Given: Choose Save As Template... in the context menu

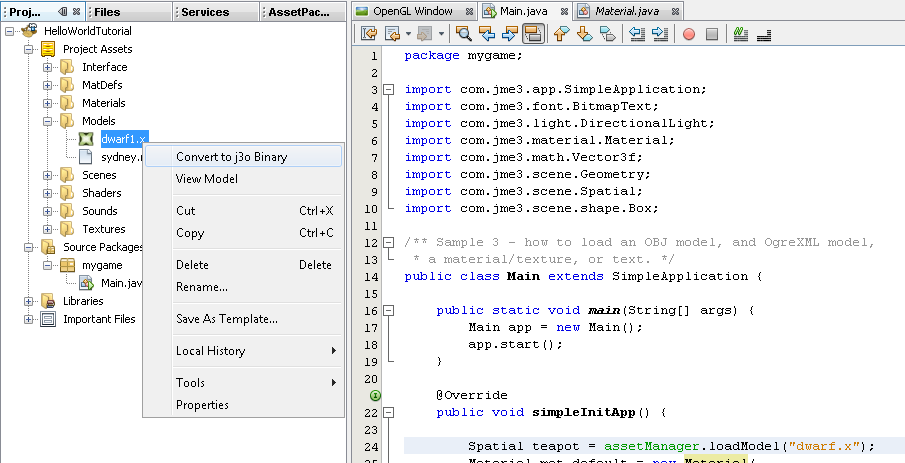Looking at the screenshot, I should (x=244, y=319).
